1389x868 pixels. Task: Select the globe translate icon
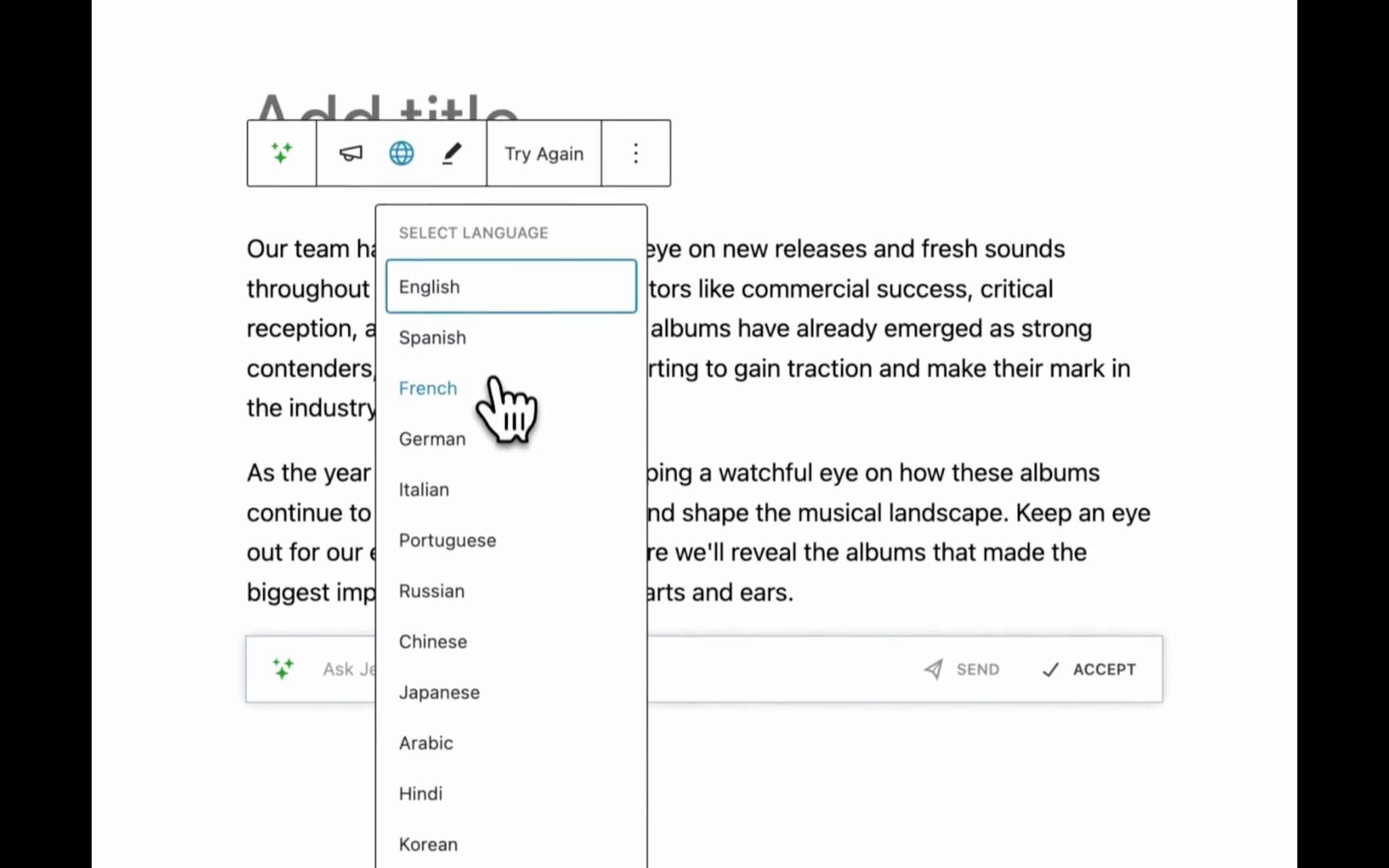[402, 153]
